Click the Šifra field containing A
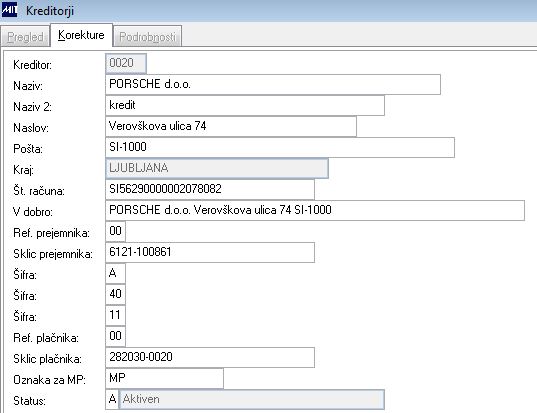Image resolution: width=537 pixels, height=413 pixels. tap(115, 273)
